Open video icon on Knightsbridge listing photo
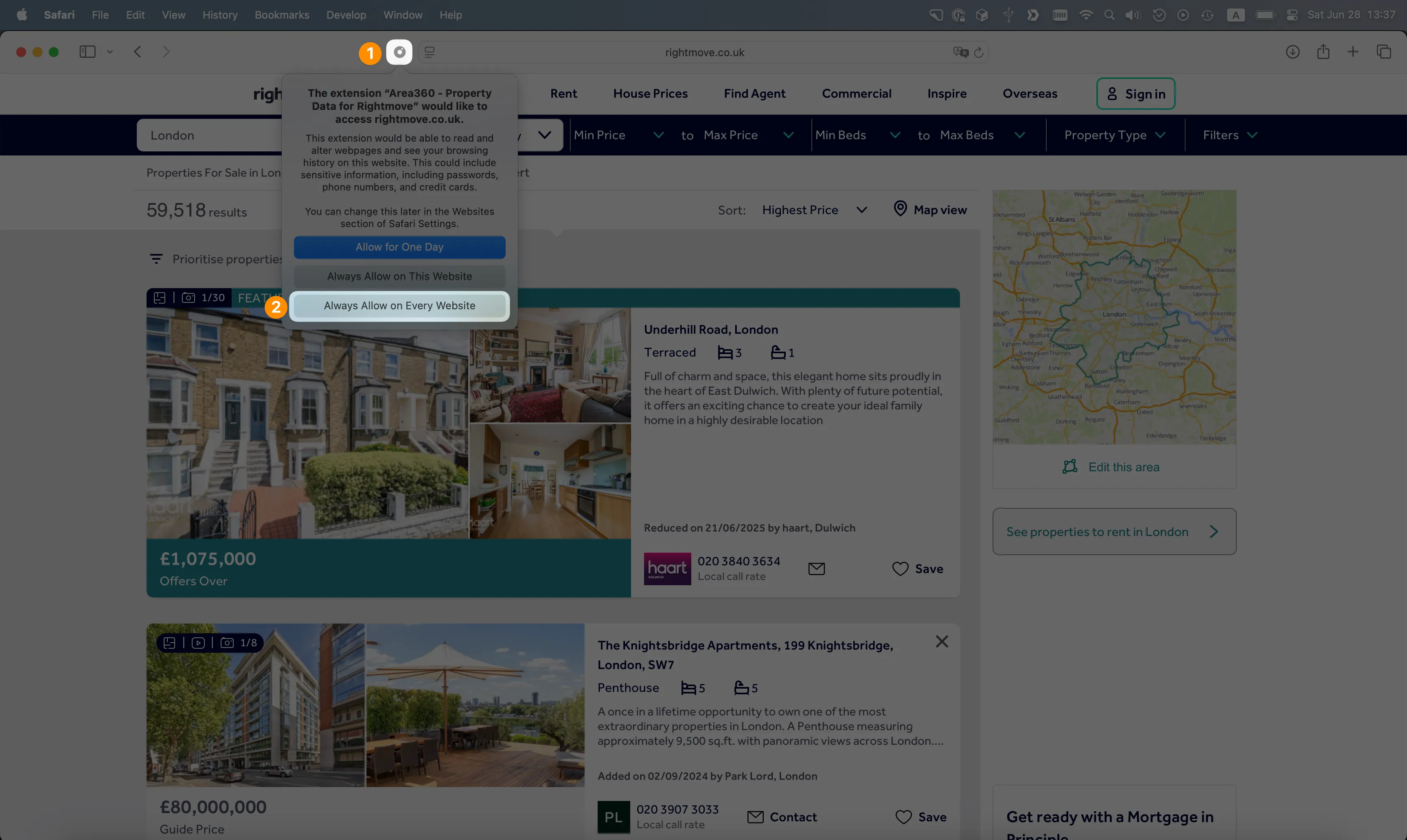Image resolution: width=1407 pixels, height=840 pixels. [x=198, y=643]
